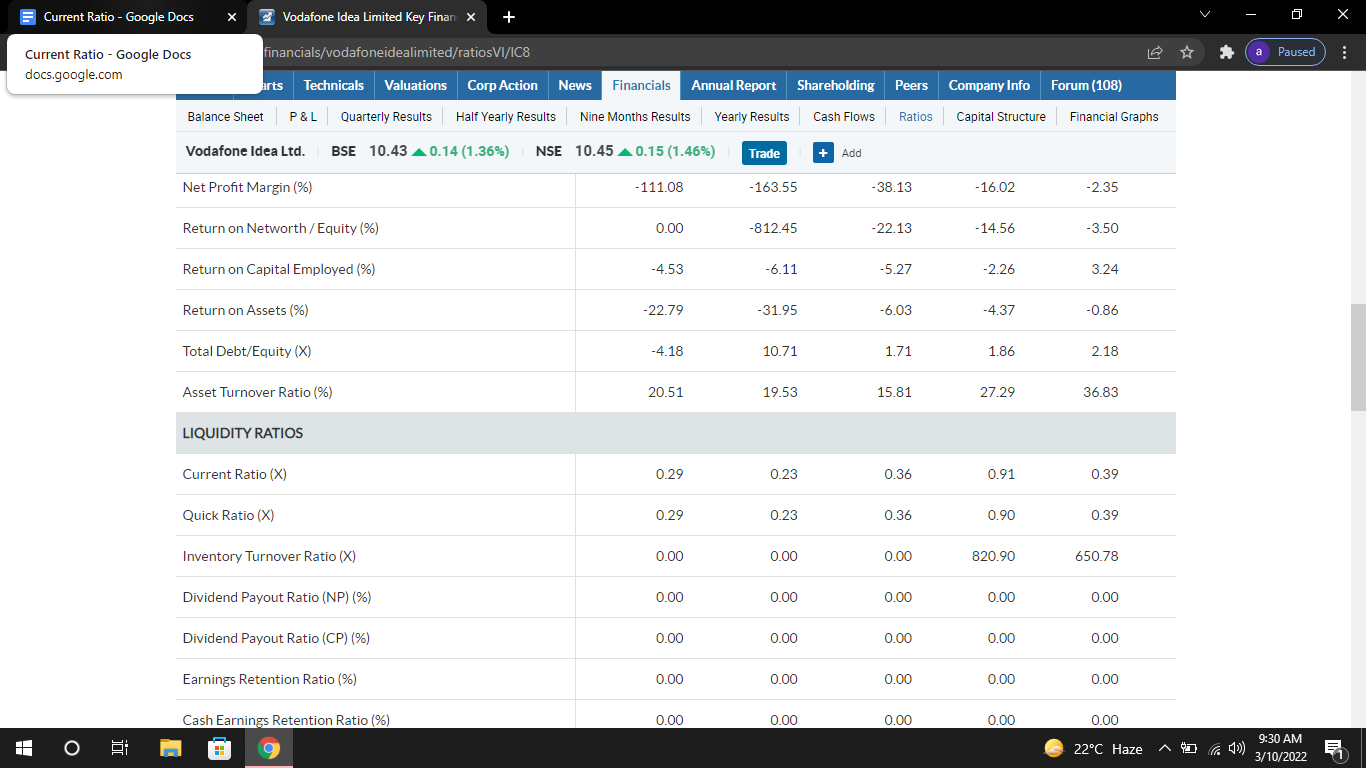Open File Explorer from the taskbar
Viewport: 1366px width, 768px height.
(171, 748)
